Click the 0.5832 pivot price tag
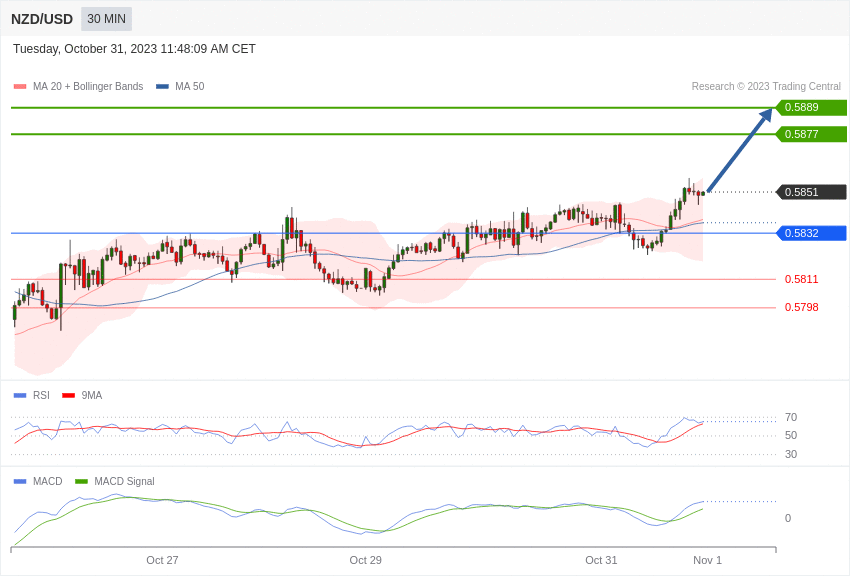This screenshot has height=576, width=850. (812, 233)
